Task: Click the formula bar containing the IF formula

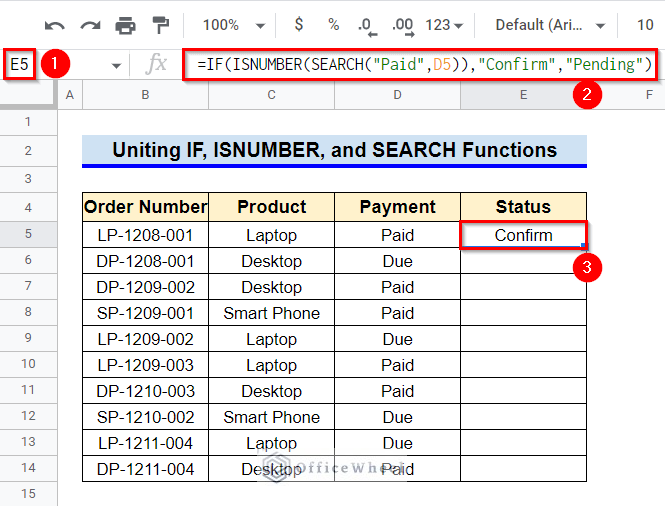Action: 420,64
